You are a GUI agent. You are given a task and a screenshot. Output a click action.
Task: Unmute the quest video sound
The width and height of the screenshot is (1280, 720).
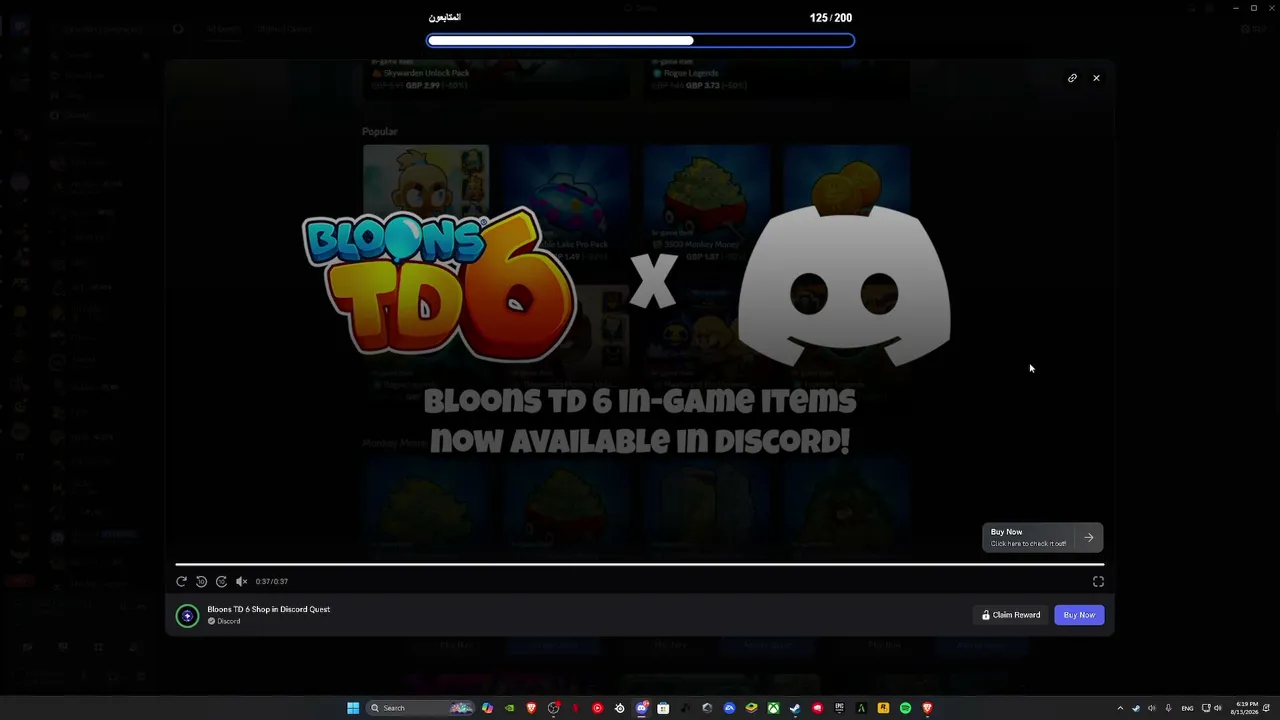point(241,581)
